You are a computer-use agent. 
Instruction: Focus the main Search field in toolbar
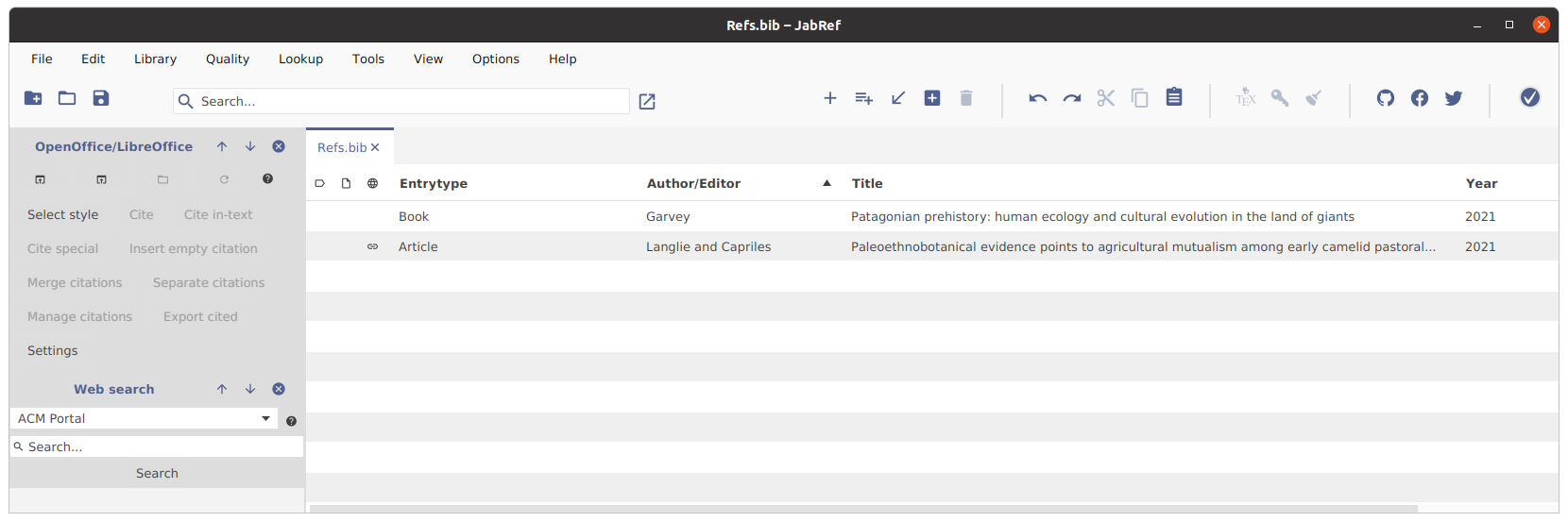coord(401,101)
